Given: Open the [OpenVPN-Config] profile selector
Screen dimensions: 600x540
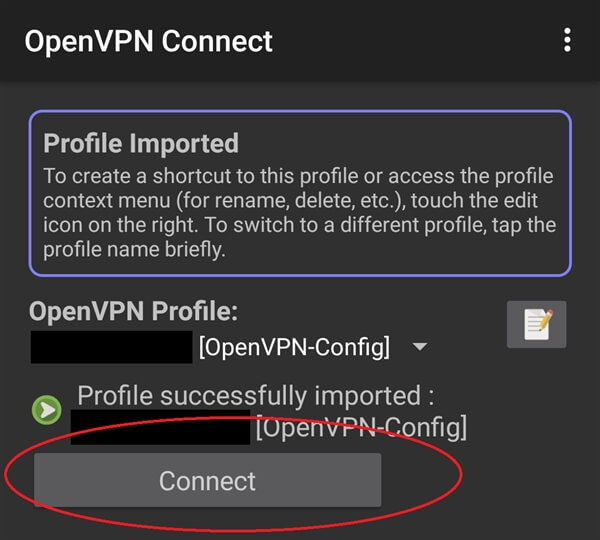Looking at the screenshot, I should pyautogui.click(x=294, y=347).
